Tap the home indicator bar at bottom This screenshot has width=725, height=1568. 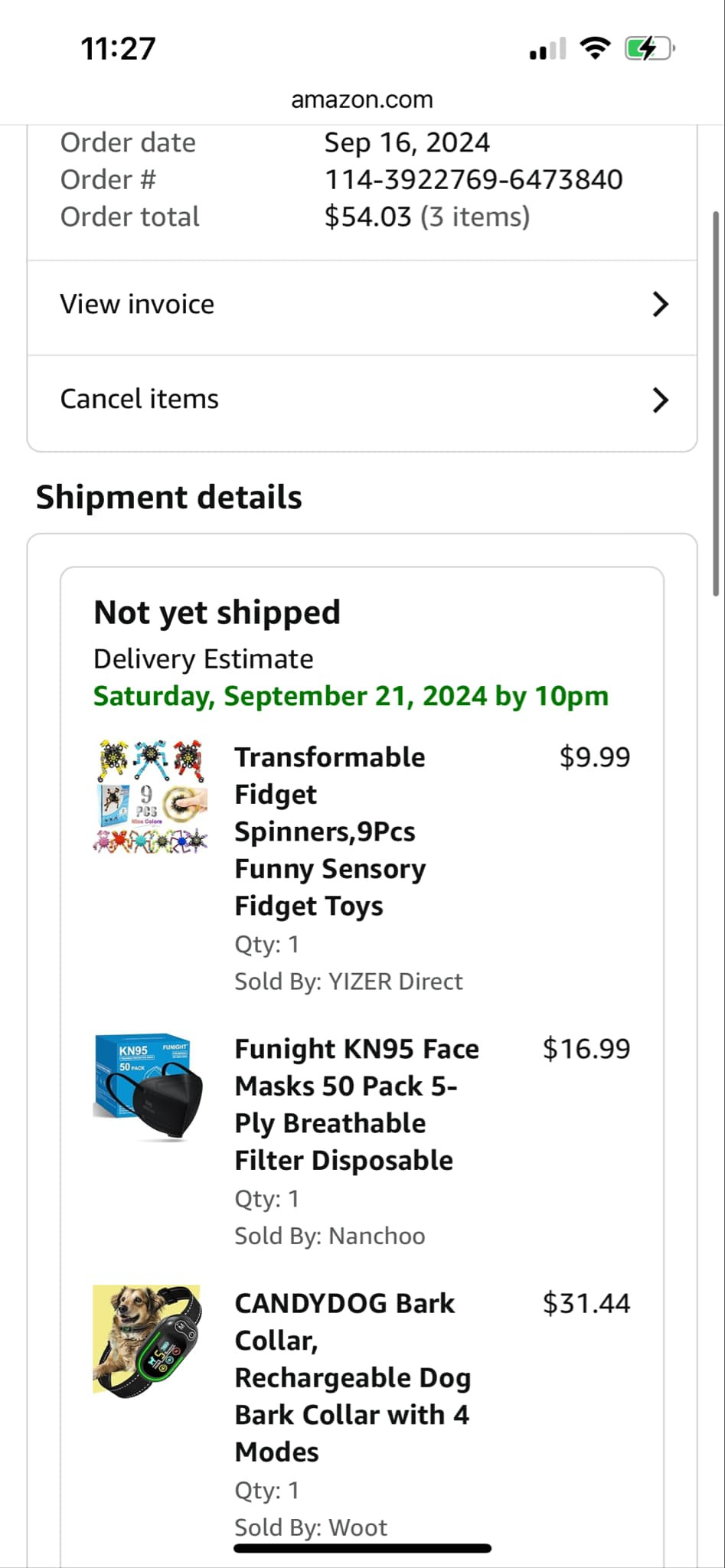click(362, 1549)
